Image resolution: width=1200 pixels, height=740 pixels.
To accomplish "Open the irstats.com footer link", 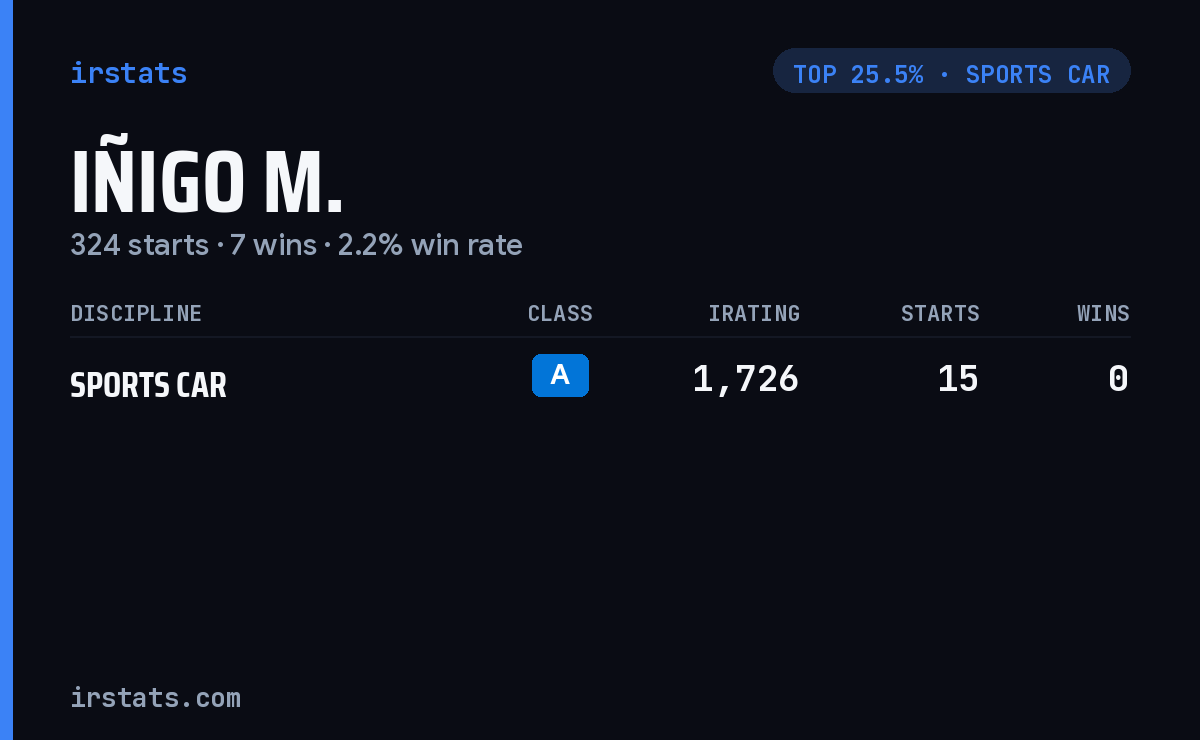I will click(x=155, y=698).
